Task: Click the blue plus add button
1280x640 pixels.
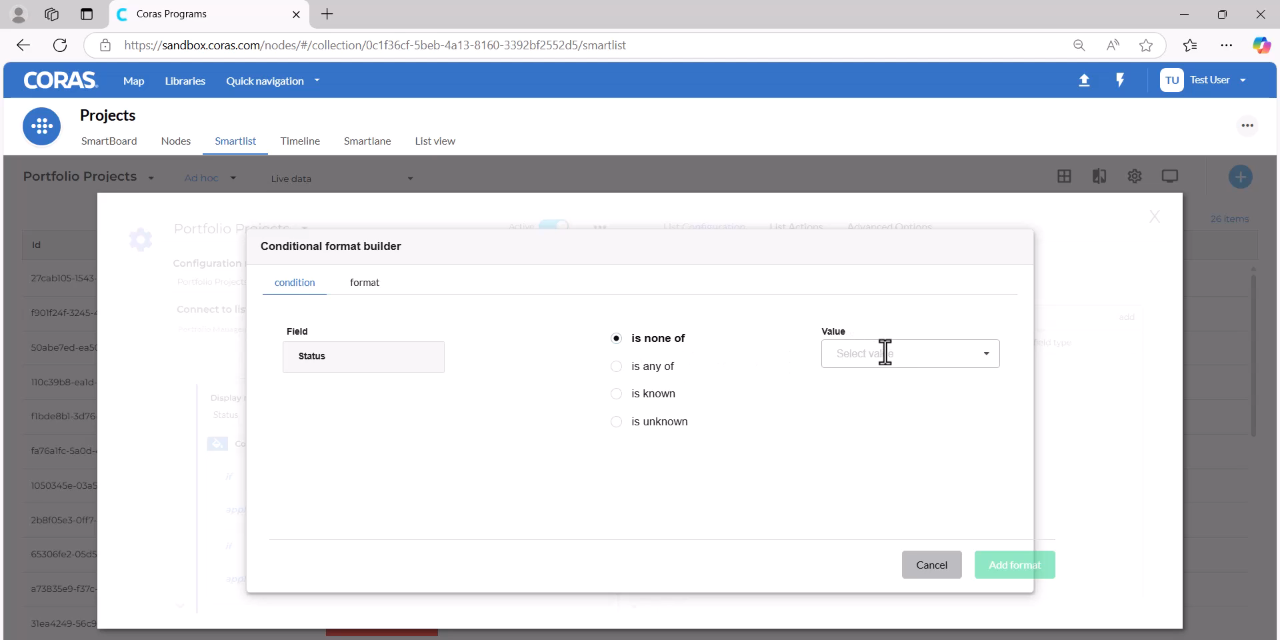Action: pos(1240,177)
